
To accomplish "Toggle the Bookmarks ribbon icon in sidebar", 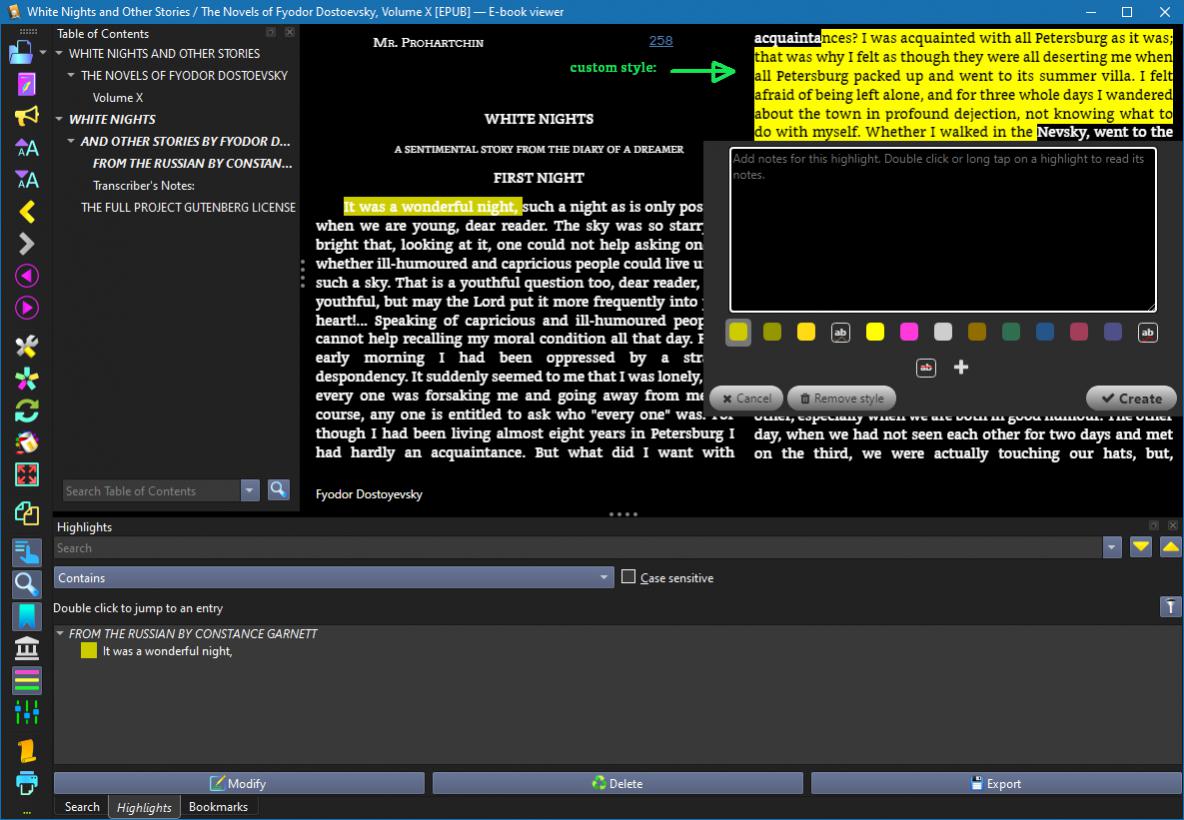I will [x=26, y=616].
